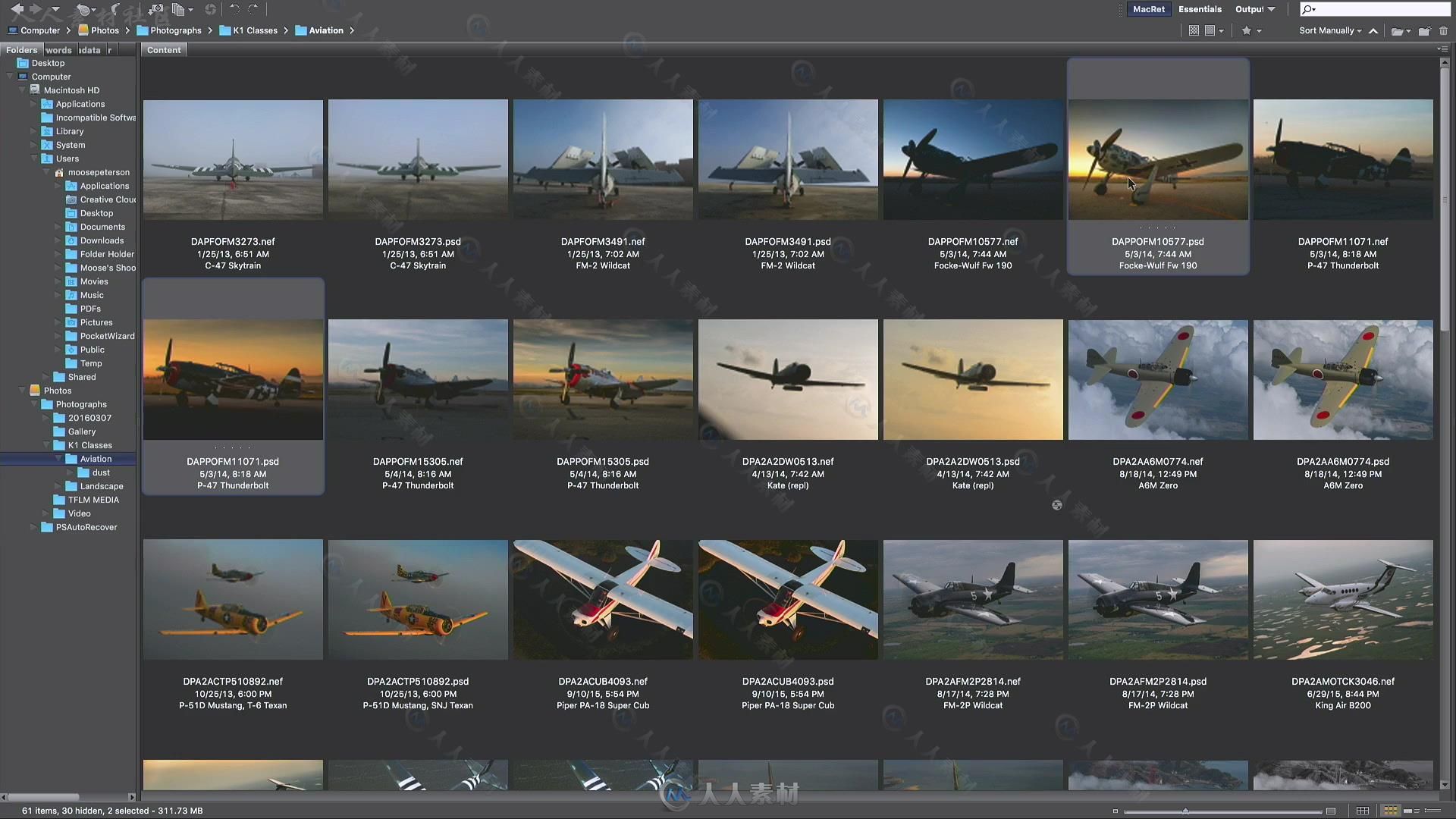Switch to view content as list

(x=1432, y=811)
